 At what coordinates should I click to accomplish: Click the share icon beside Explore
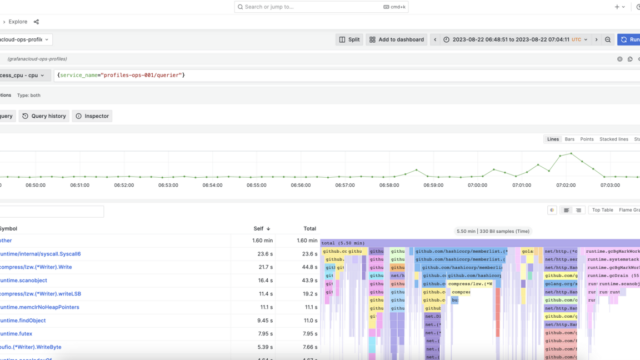(36, 22)
